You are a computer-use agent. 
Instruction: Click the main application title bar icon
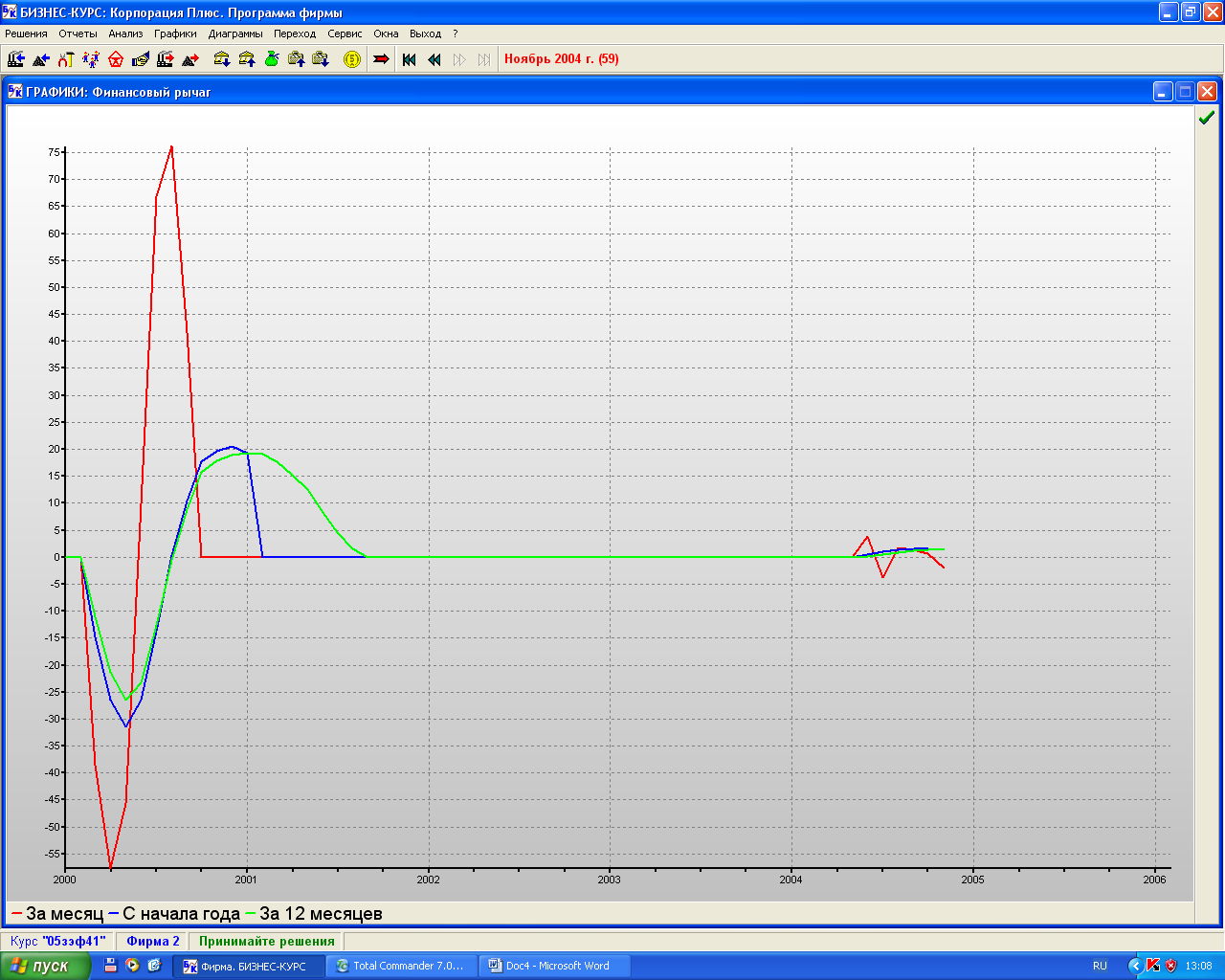click(9, 12)
